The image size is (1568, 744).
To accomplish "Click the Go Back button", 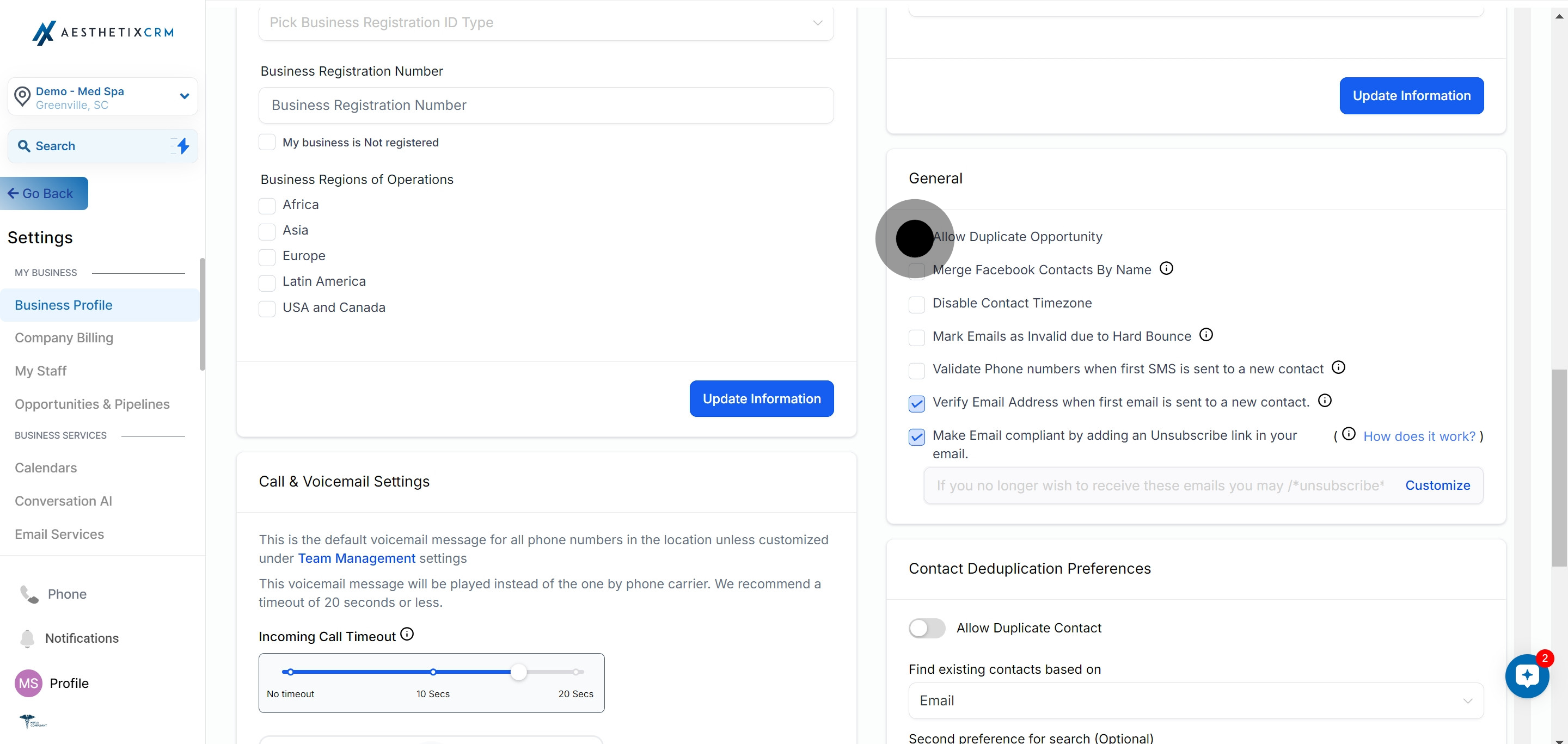I will pyautogui.click(x=42, y=193).
